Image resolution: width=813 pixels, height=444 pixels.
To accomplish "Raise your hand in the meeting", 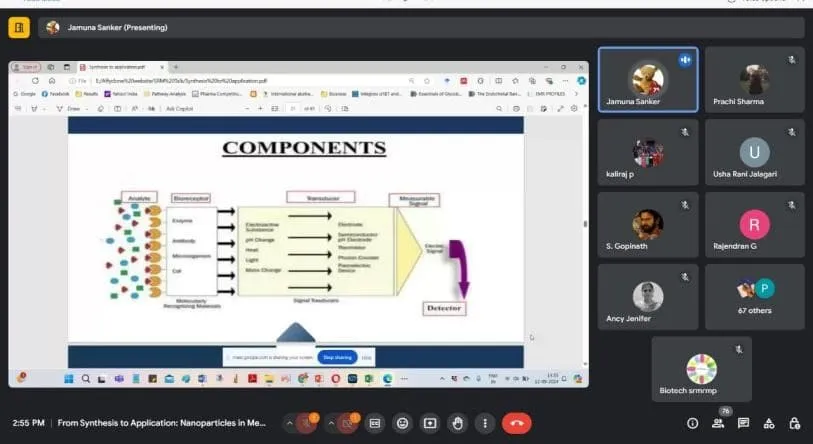I will (x=457, y=424).
